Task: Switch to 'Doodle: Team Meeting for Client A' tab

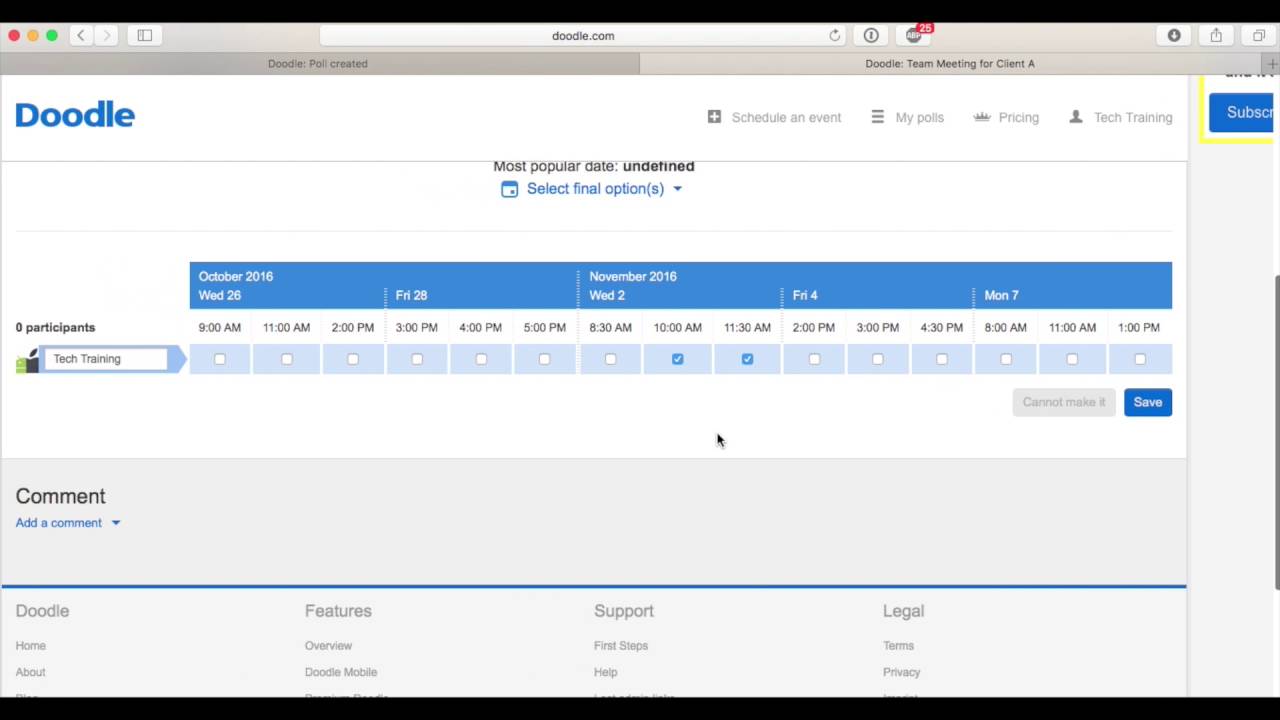Action: pyautogui.click(x=950, y=63)
